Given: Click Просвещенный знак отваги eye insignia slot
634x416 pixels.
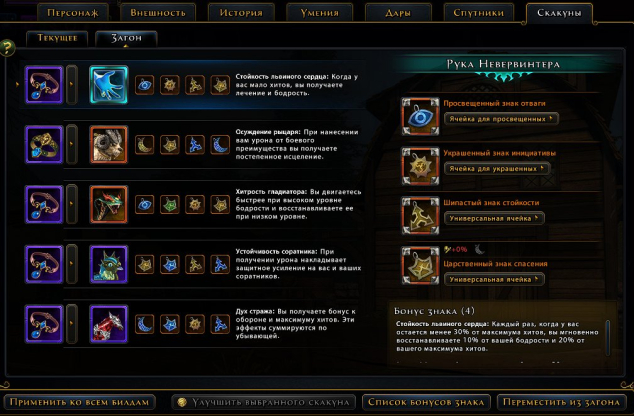Looking at the screenshot, I should [x=420, y=116].
